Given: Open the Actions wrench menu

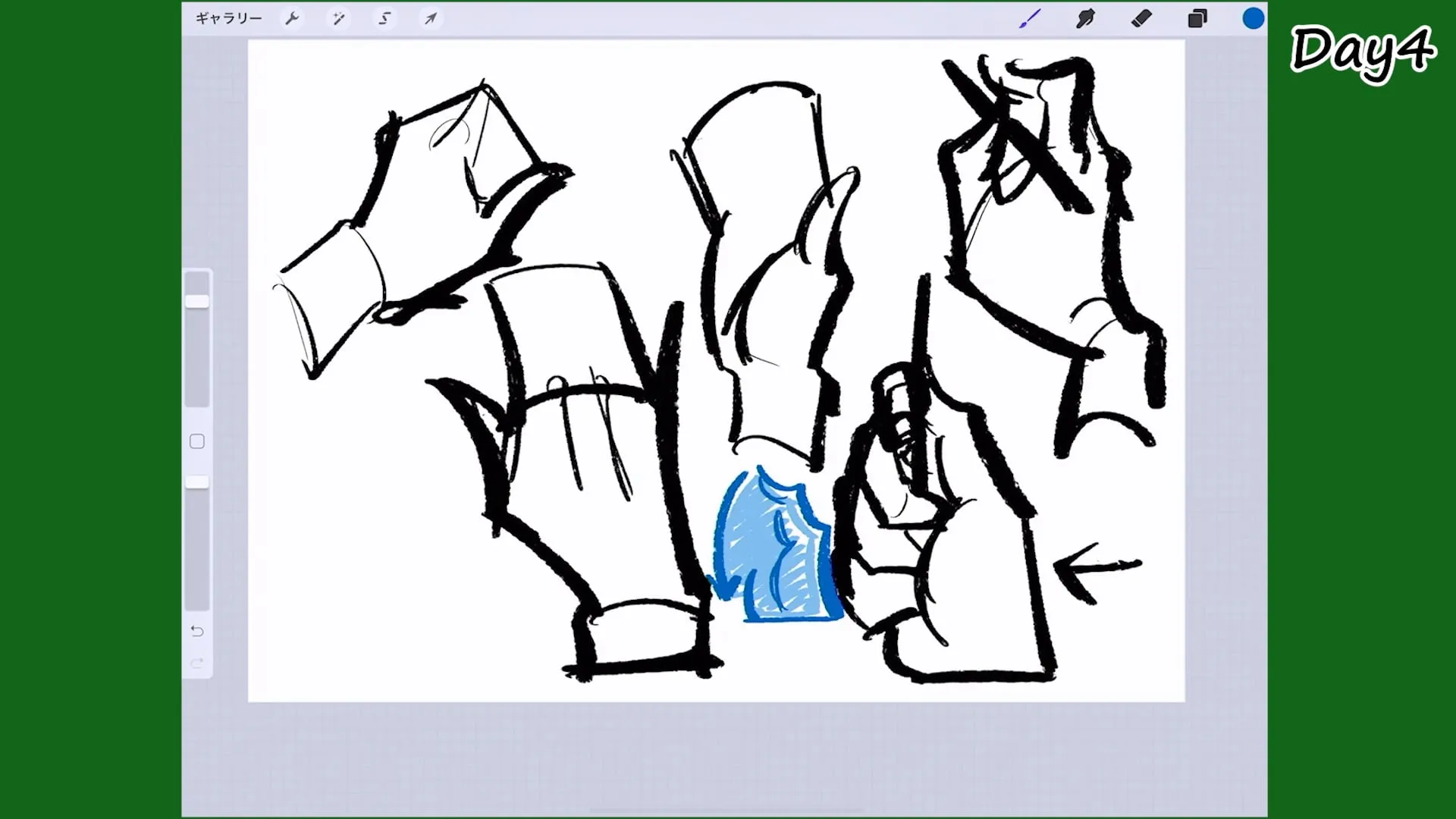Looking at the screenshot, I should pyautogui.click(x=292, y=18).
